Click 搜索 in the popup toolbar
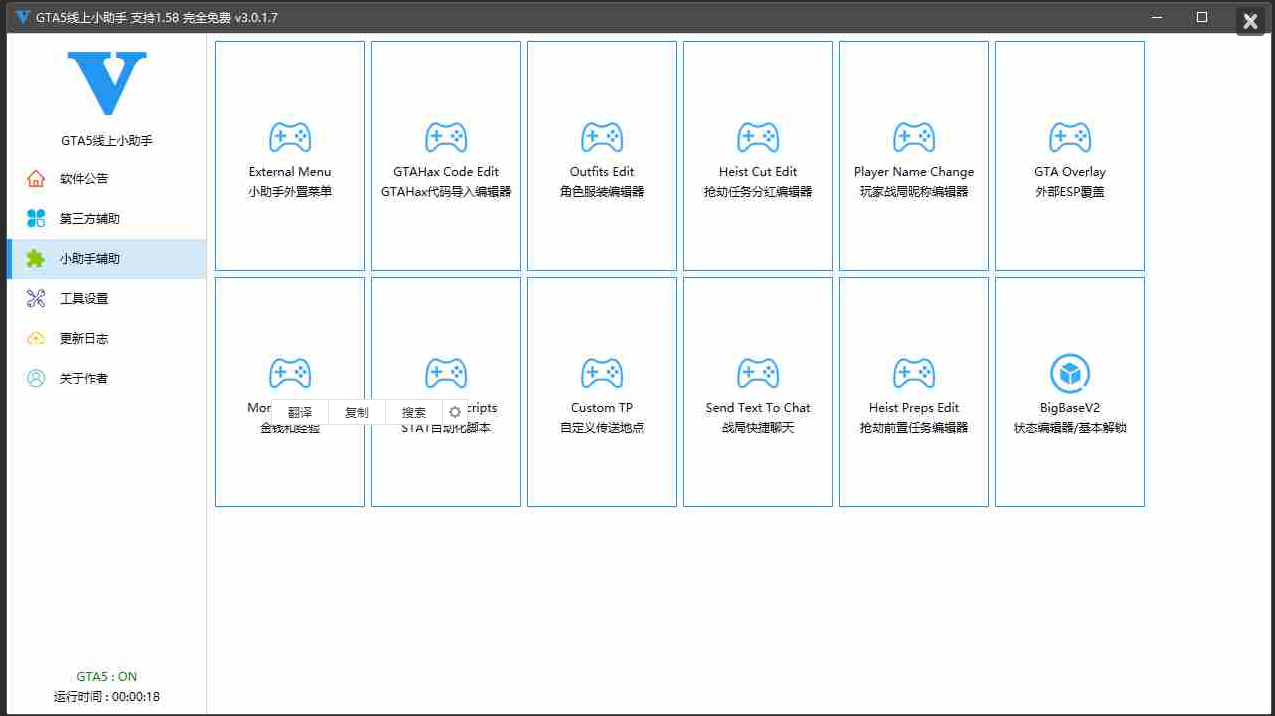Viewport: 1275px width, 716px height. (414, 412)
